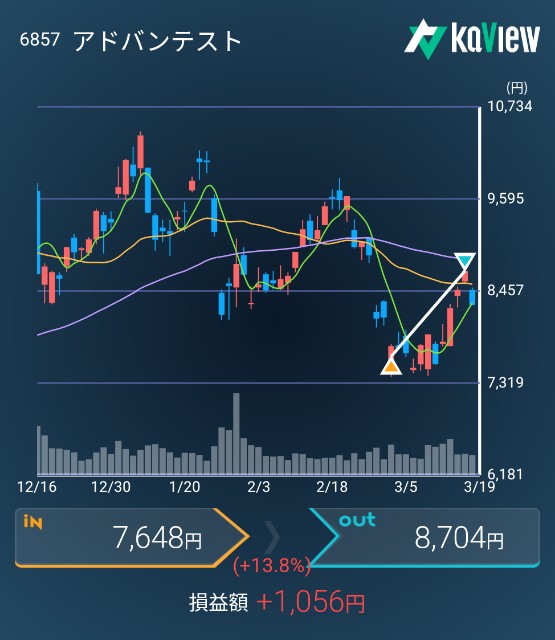Click the tallest volume bar
The width and height of the screenshot is (555, 640).
point(236,434)
